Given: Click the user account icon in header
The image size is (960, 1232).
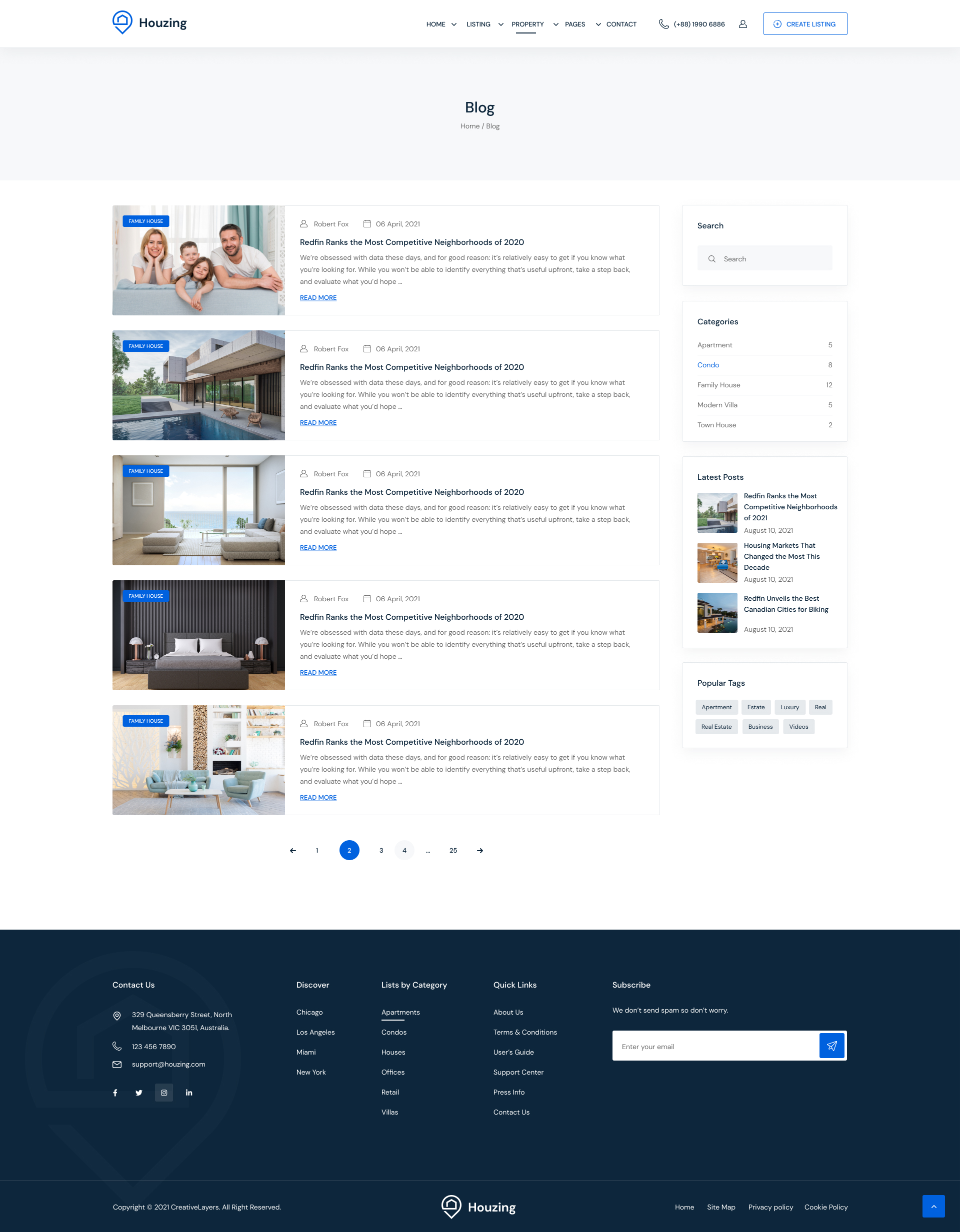Looking at the screenshot, I should click(742, 24).
